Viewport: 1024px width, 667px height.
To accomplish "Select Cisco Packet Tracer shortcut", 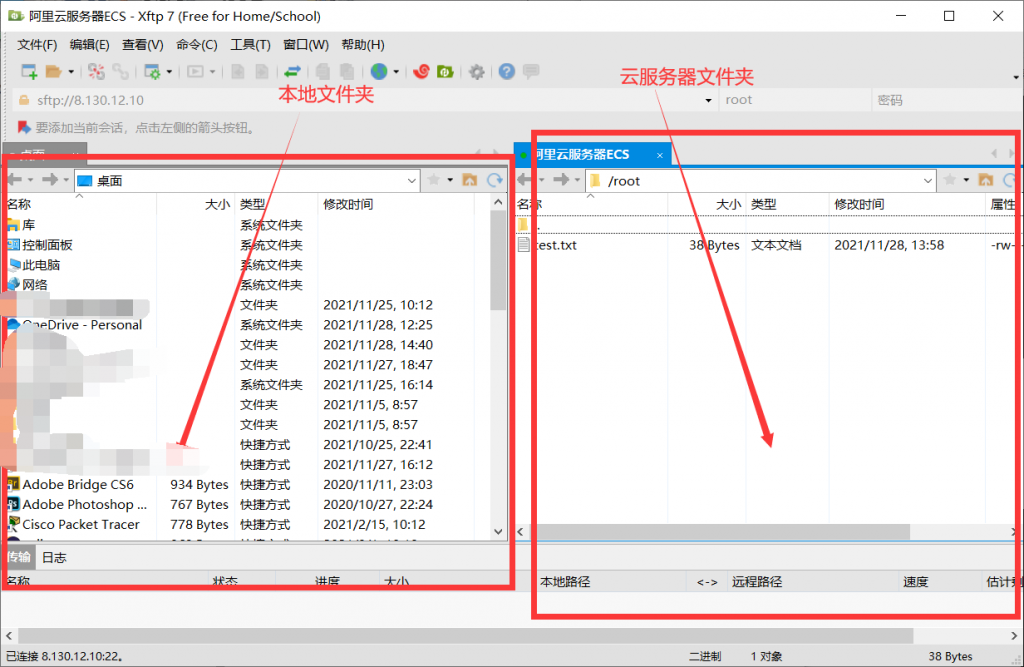I will (x=80, y=524).
